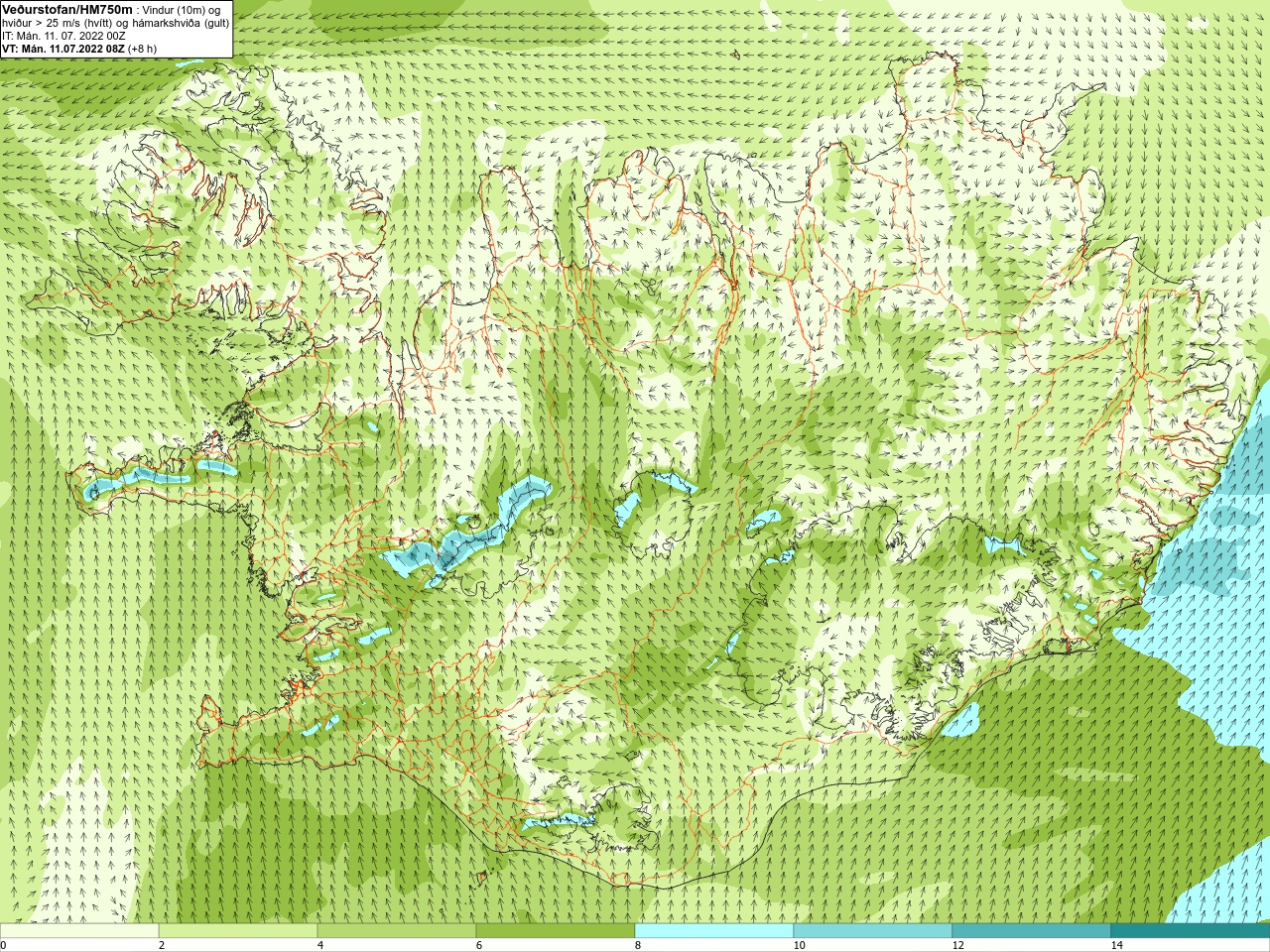Click the '14' tick label on the scale

[1116, 945]
